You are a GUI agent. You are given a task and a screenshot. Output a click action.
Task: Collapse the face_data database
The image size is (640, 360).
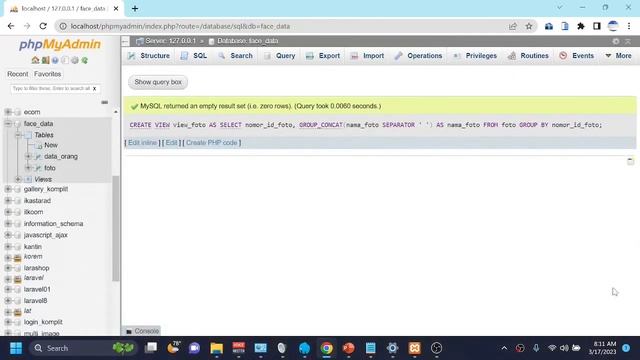[x=8, y=123]
